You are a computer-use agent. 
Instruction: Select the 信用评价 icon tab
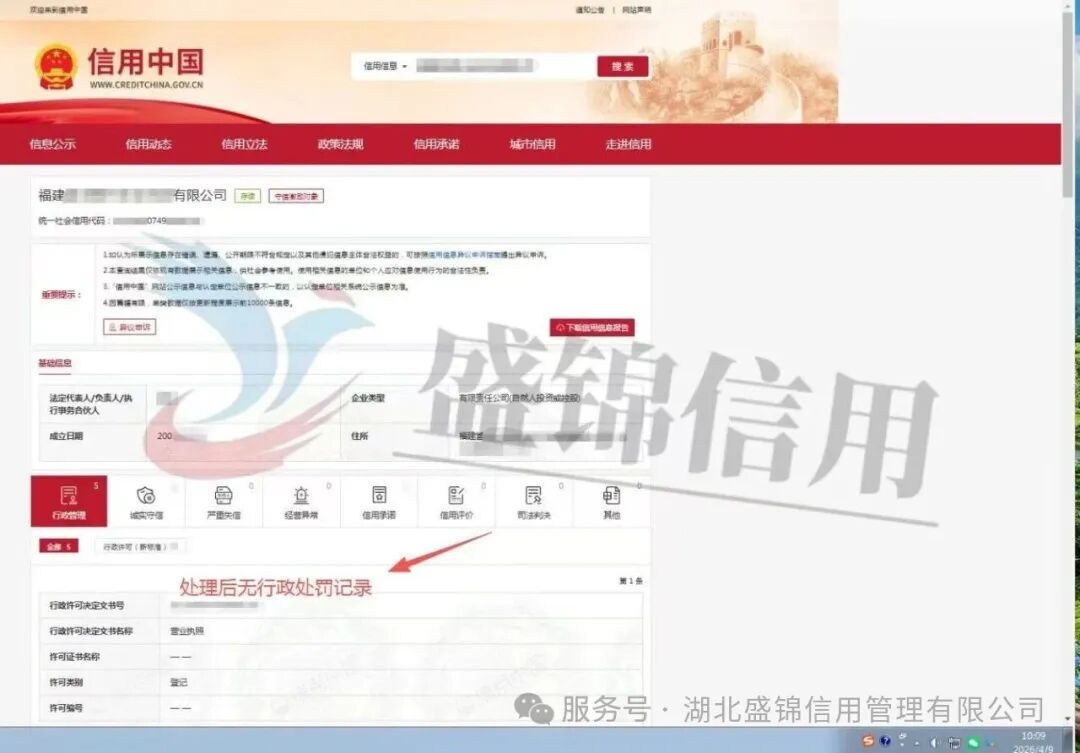[x=456, y=502]
